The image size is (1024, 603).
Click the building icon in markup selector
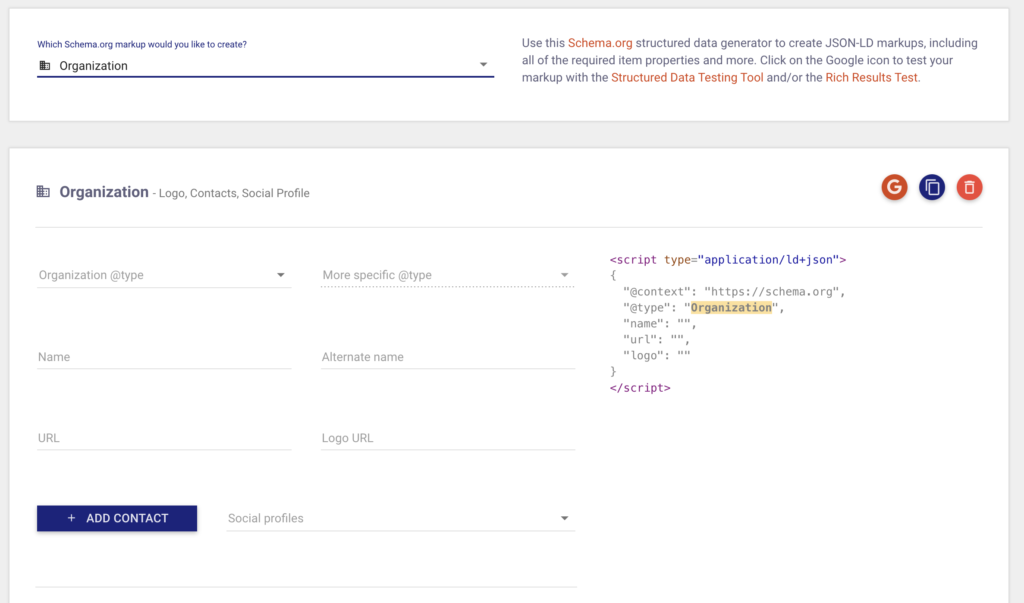coord(44,66)
